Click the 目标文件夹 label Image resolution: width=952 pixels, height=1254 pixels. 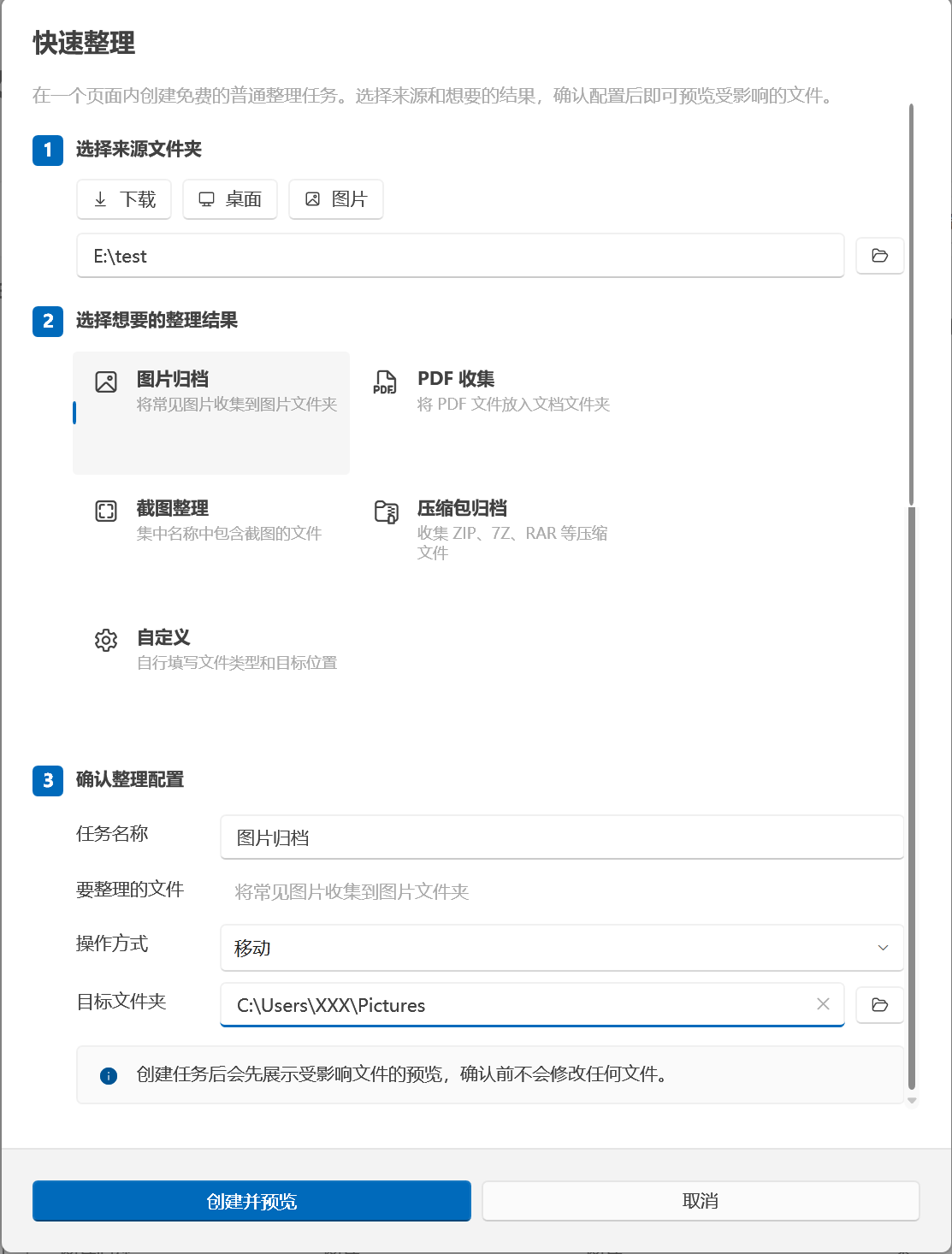coord(121,1001)
